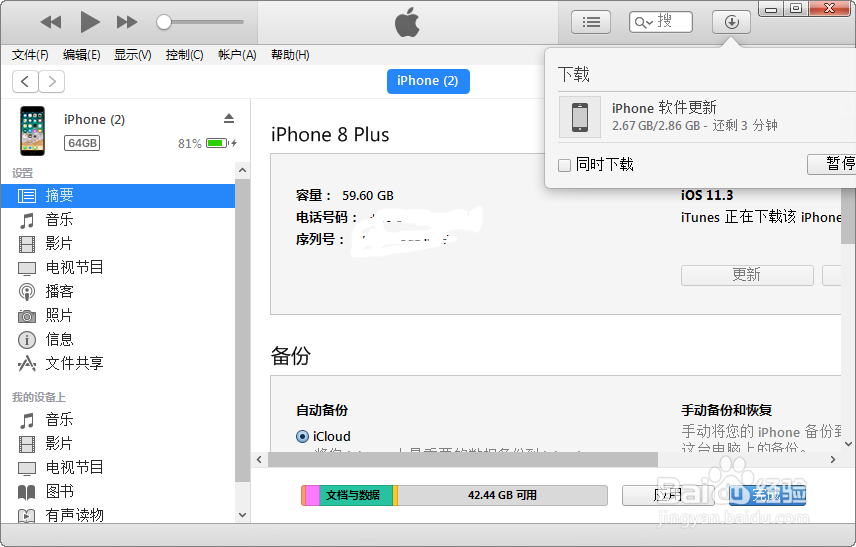Click the iPhone (2) device button

[x=428, y=81]
